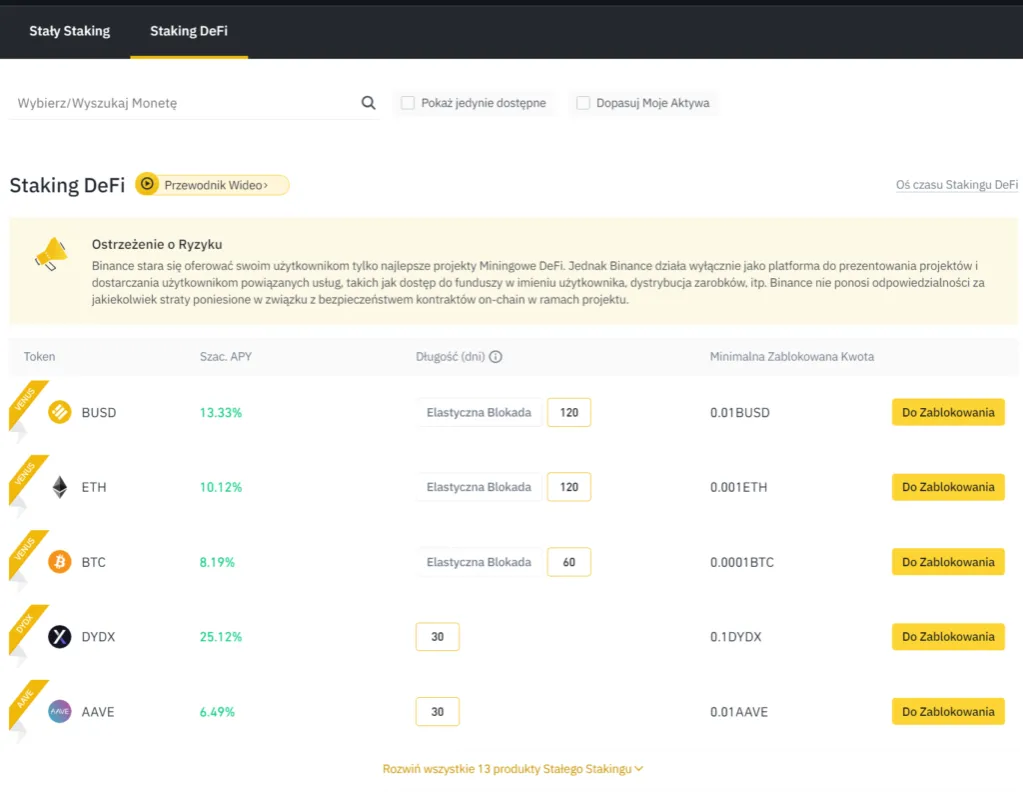This screenshot has height=794, width=1023.
Task: Click the DYDX coin icon
Action: [59, 637]
